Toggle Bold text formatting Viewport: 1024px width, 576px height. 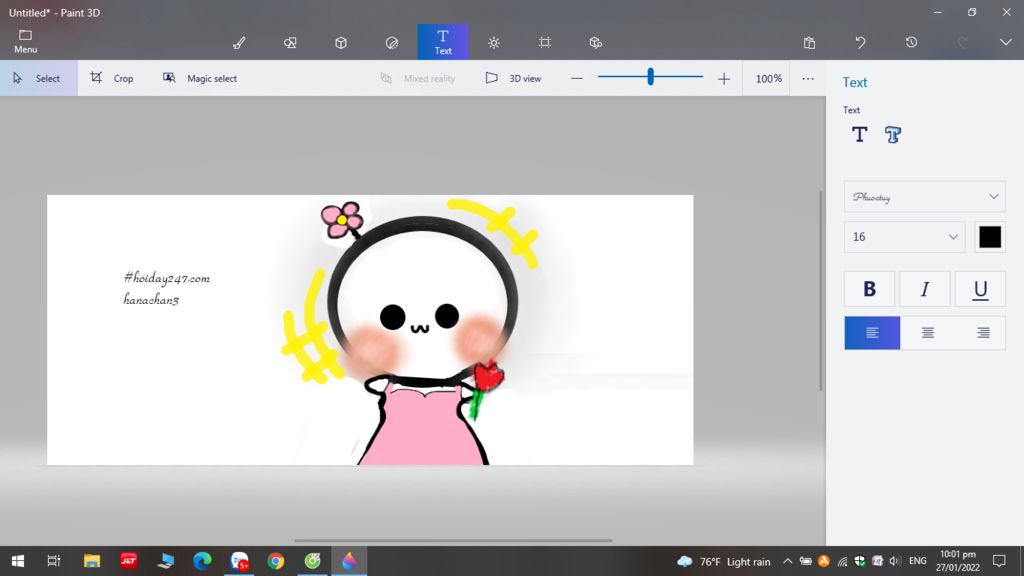click(x=869, y=289)
